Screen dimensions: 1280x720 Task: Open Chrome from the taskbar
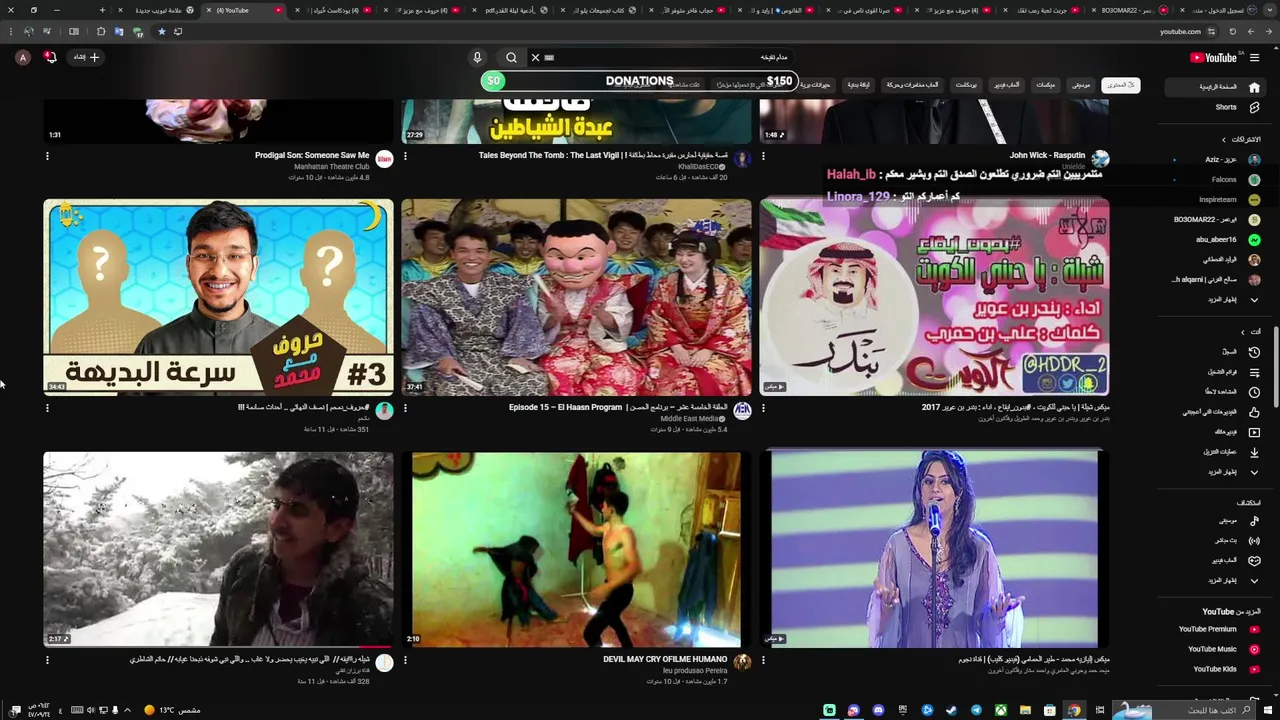[1074, 710]
